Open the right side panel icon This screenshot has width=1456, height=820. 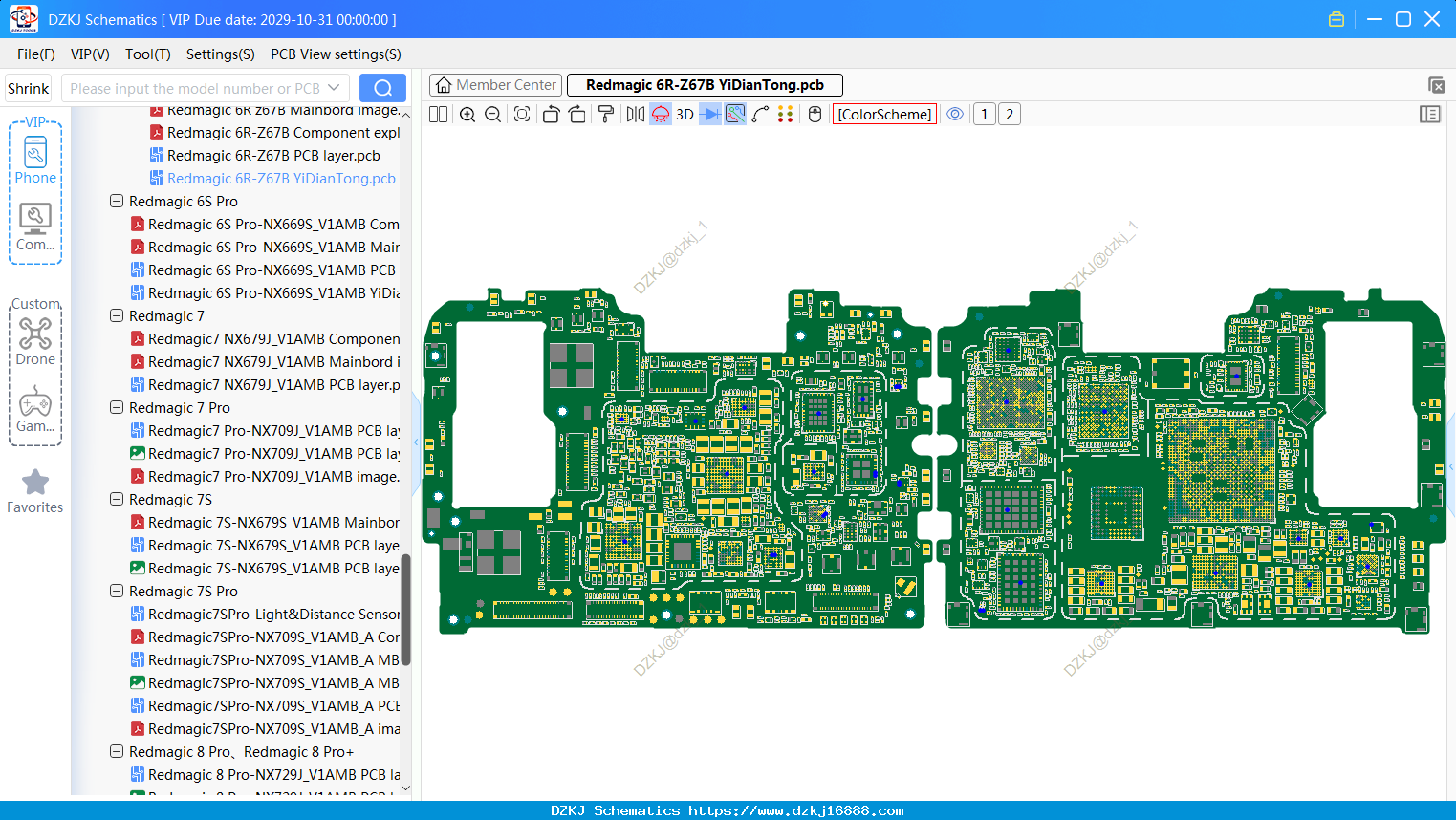(1430, 115)
